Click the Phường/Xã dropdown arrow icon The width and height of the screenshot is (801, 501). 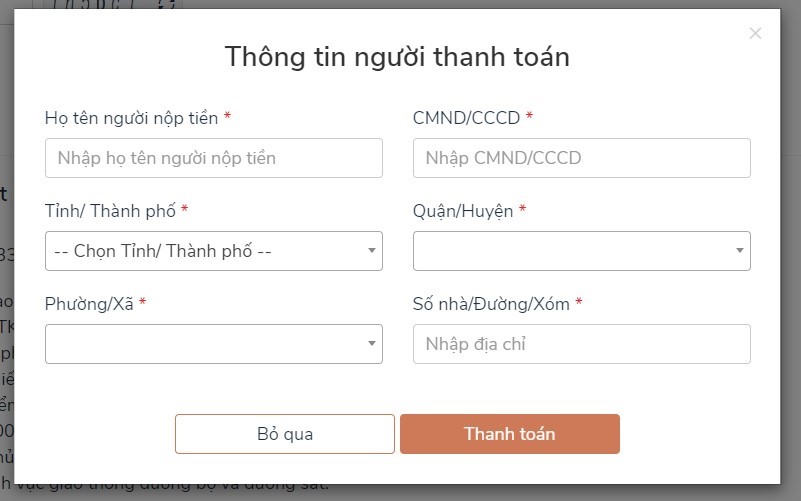[372, 343]
